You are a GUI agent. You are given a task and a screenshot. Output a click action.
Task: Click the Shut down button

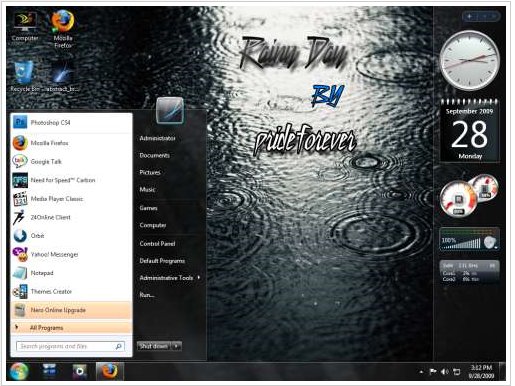pos(154,346)
